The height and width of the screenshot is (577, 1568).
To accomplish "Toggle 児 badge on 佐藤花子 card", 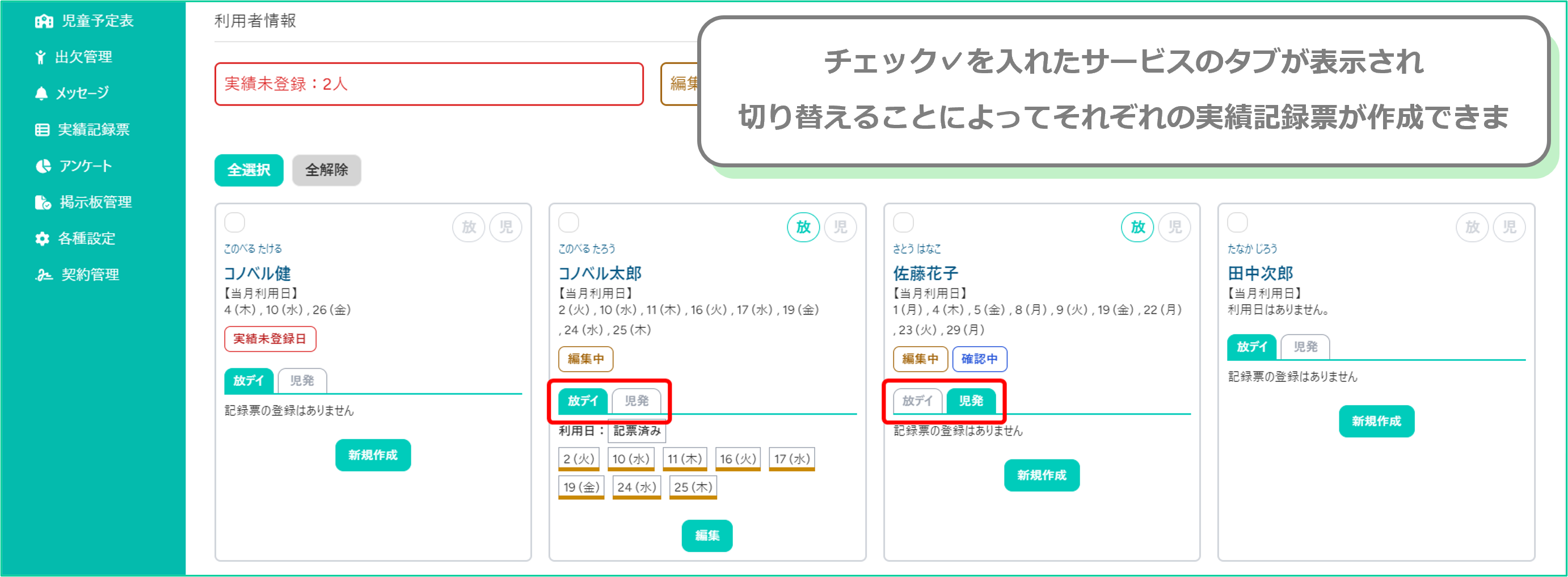I will tap(1174, 227).
